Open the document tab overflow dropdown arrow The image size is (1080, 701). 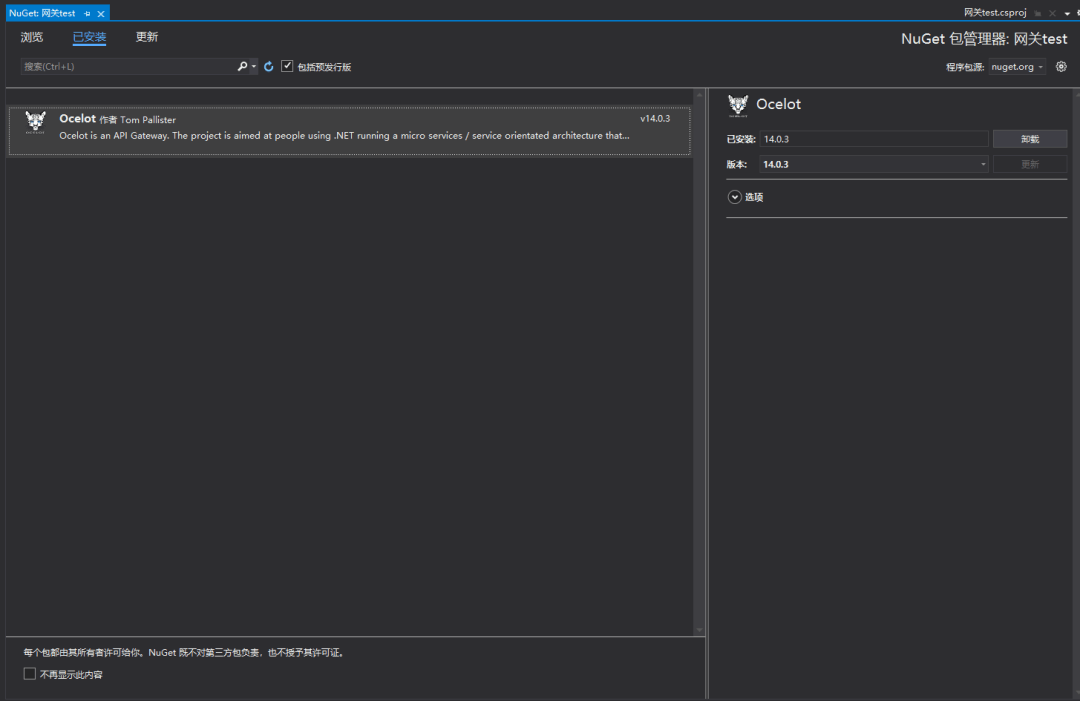pyautogui.click(x=1067, y=14)
